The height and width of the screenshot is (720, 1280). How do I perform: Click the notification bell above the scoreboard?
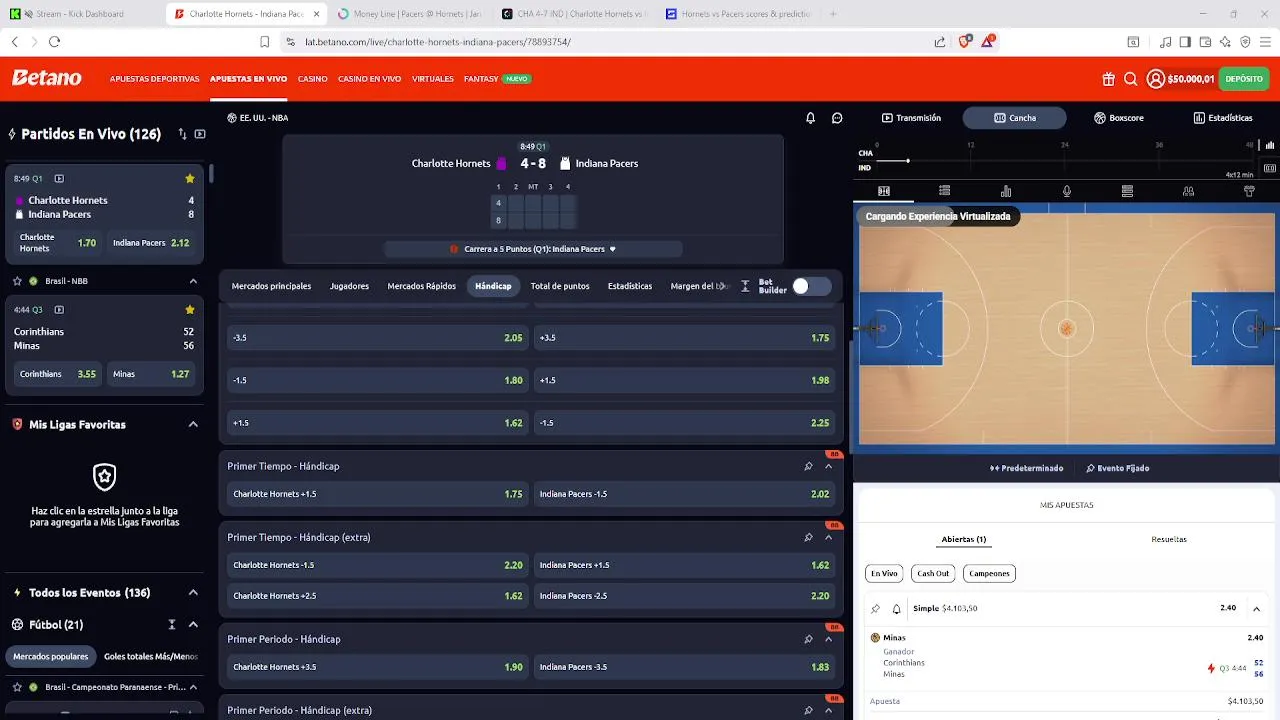point(811,118)
